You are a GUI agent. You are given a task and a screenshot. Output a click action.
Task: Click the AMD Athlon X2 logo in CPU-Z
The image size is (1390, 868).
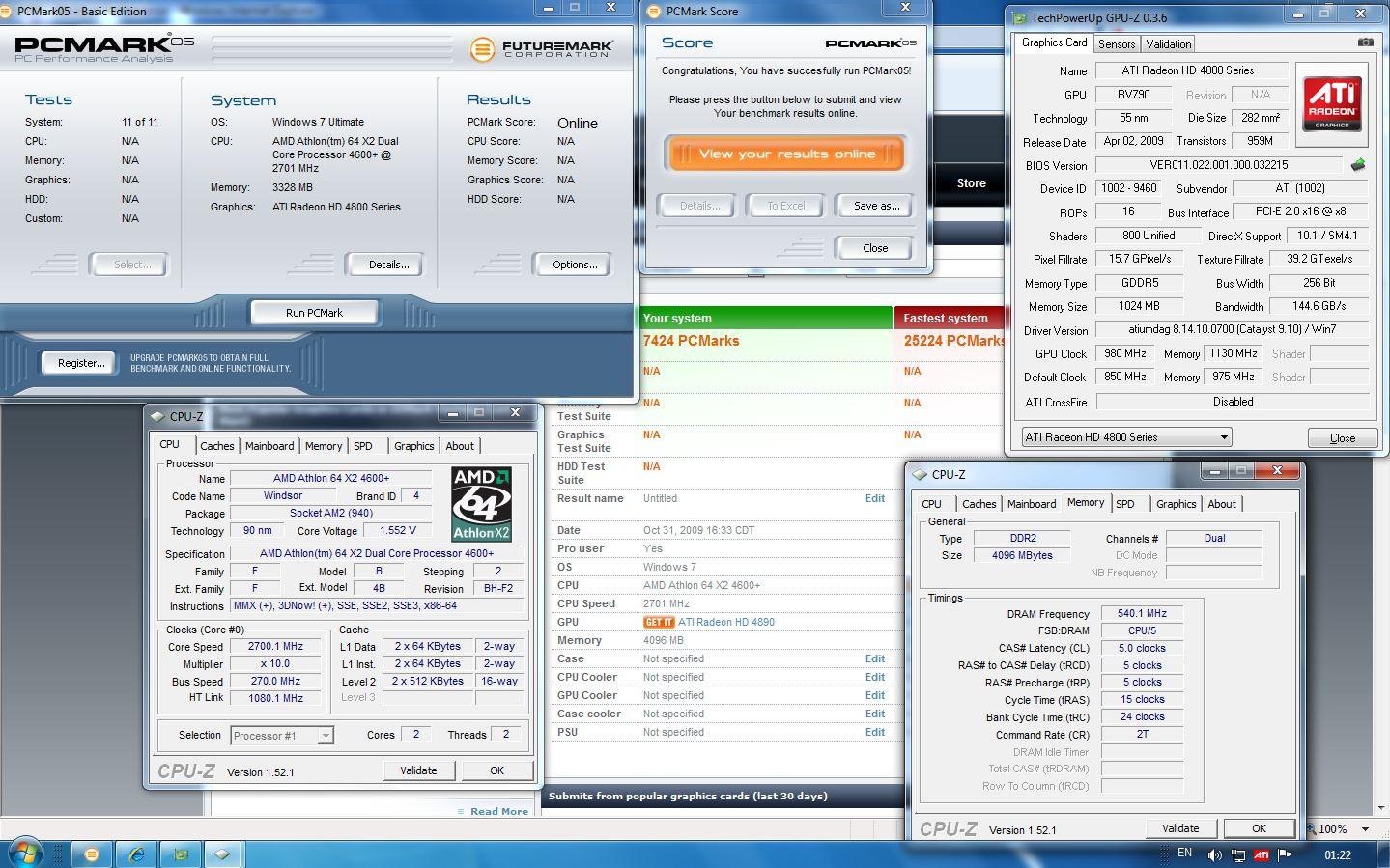click(x=481, y=505)
